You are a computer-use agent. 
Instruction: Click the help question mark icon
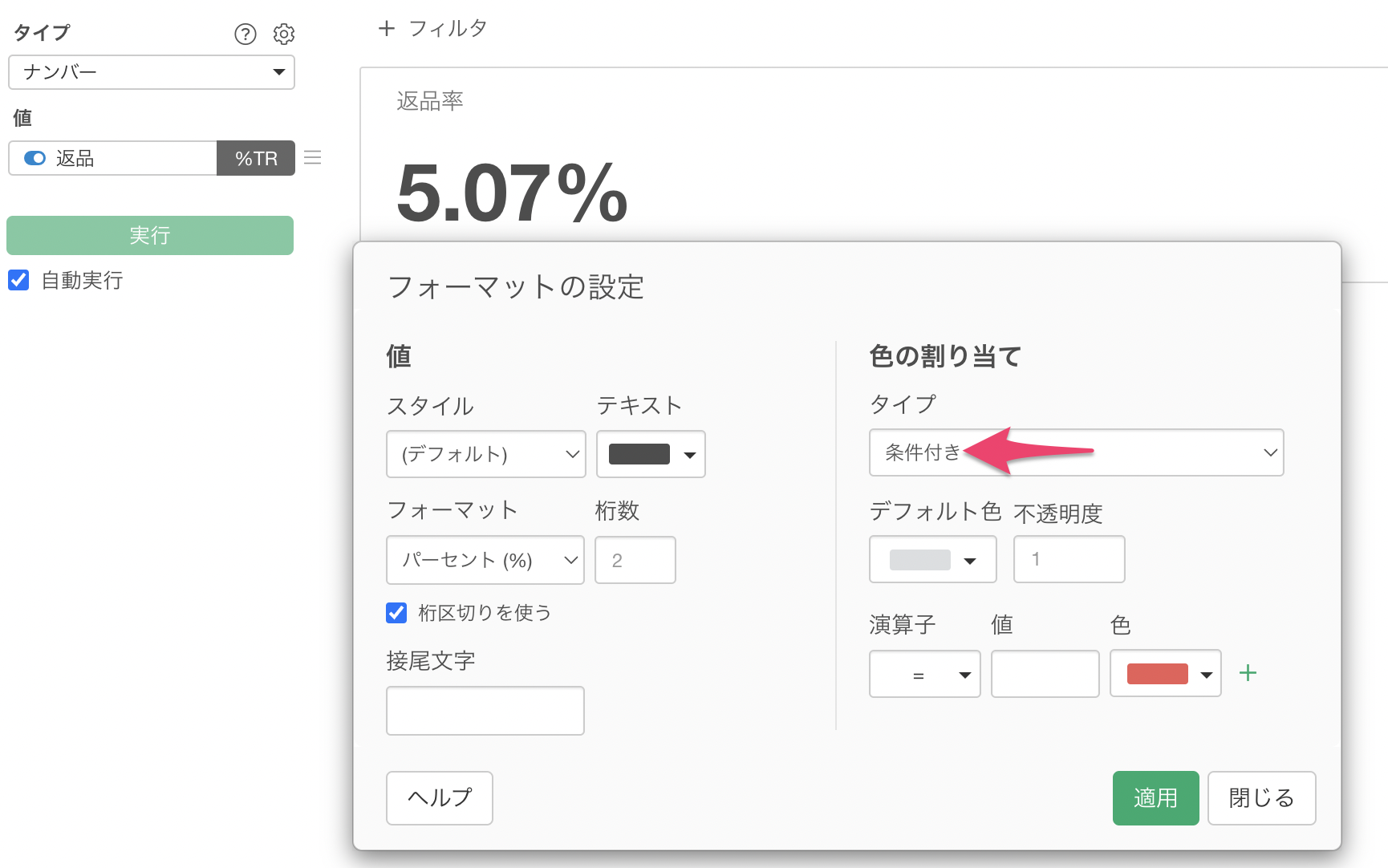[x=245, y=34]
